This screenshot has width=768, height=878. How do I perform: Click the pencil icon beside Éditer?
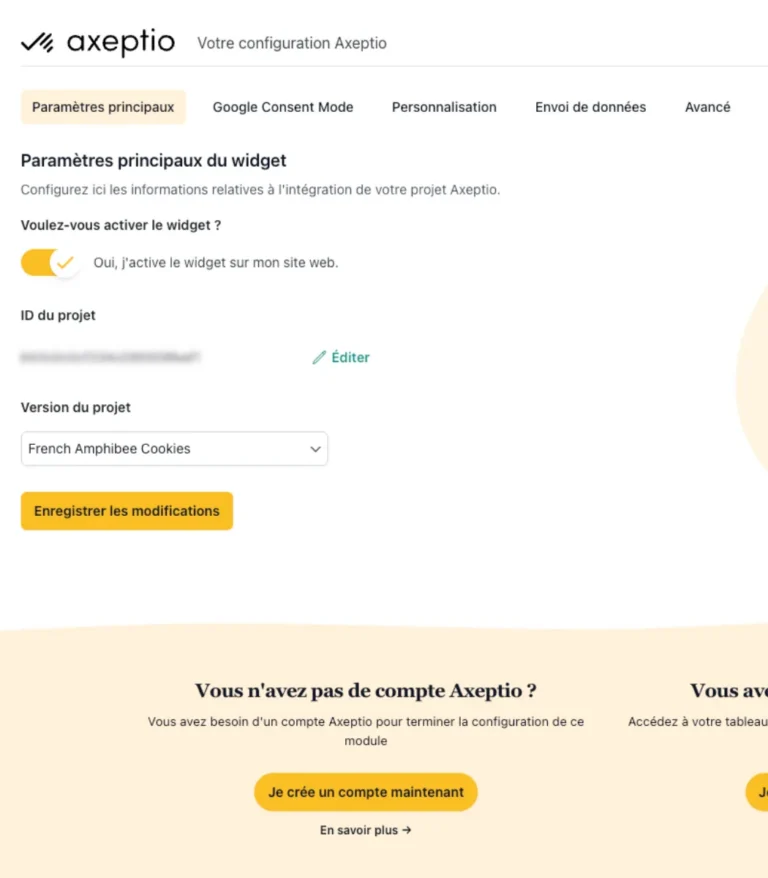(319, 357)
